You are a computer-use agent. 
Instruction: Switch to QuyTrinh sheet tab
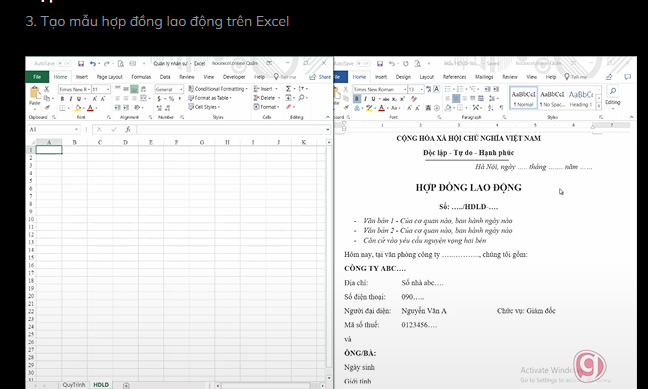(x=74, y=385)
